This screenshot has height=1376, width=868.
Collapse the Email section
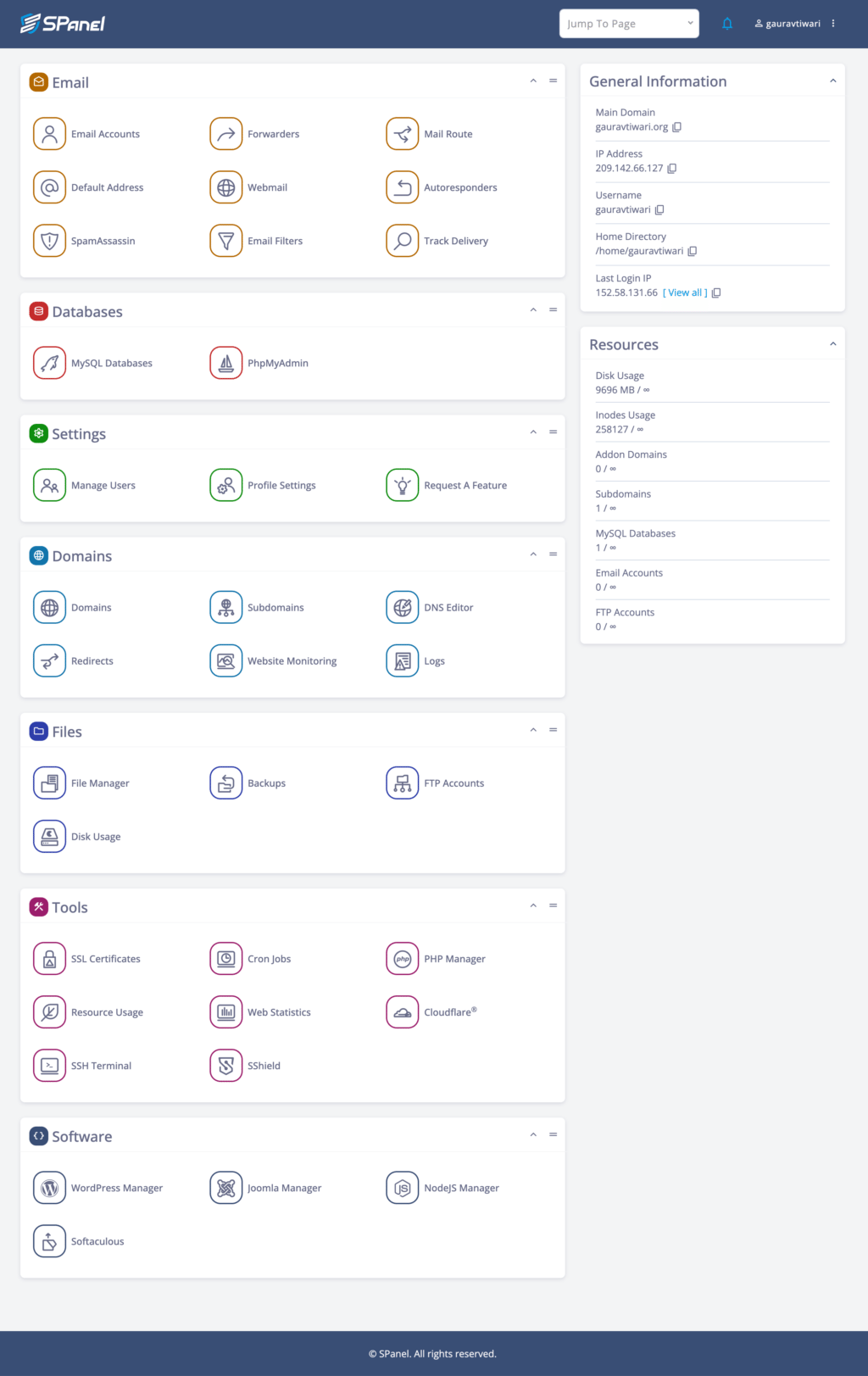tap(533, 81)
